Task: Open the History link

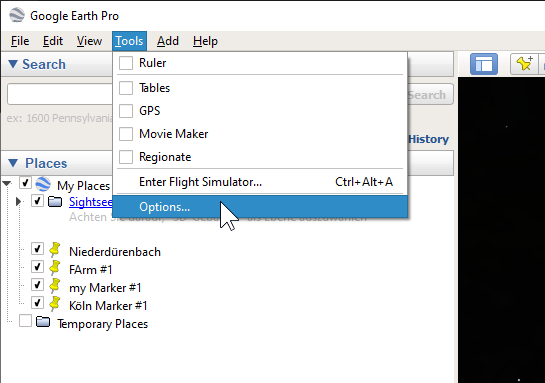Action: point(429,139)
